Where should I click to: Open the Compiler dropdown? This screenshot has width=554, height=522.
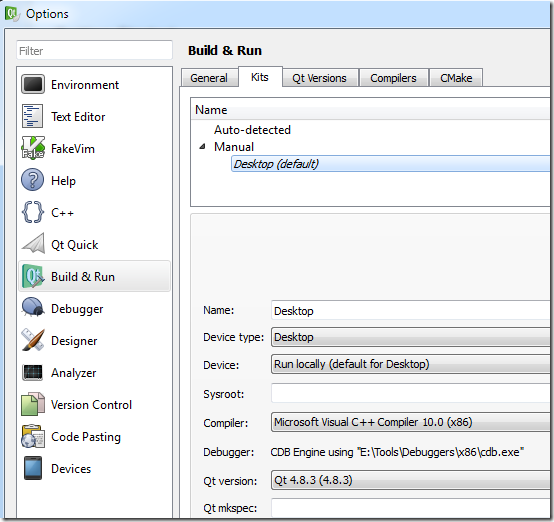click(x=410, y=422)
